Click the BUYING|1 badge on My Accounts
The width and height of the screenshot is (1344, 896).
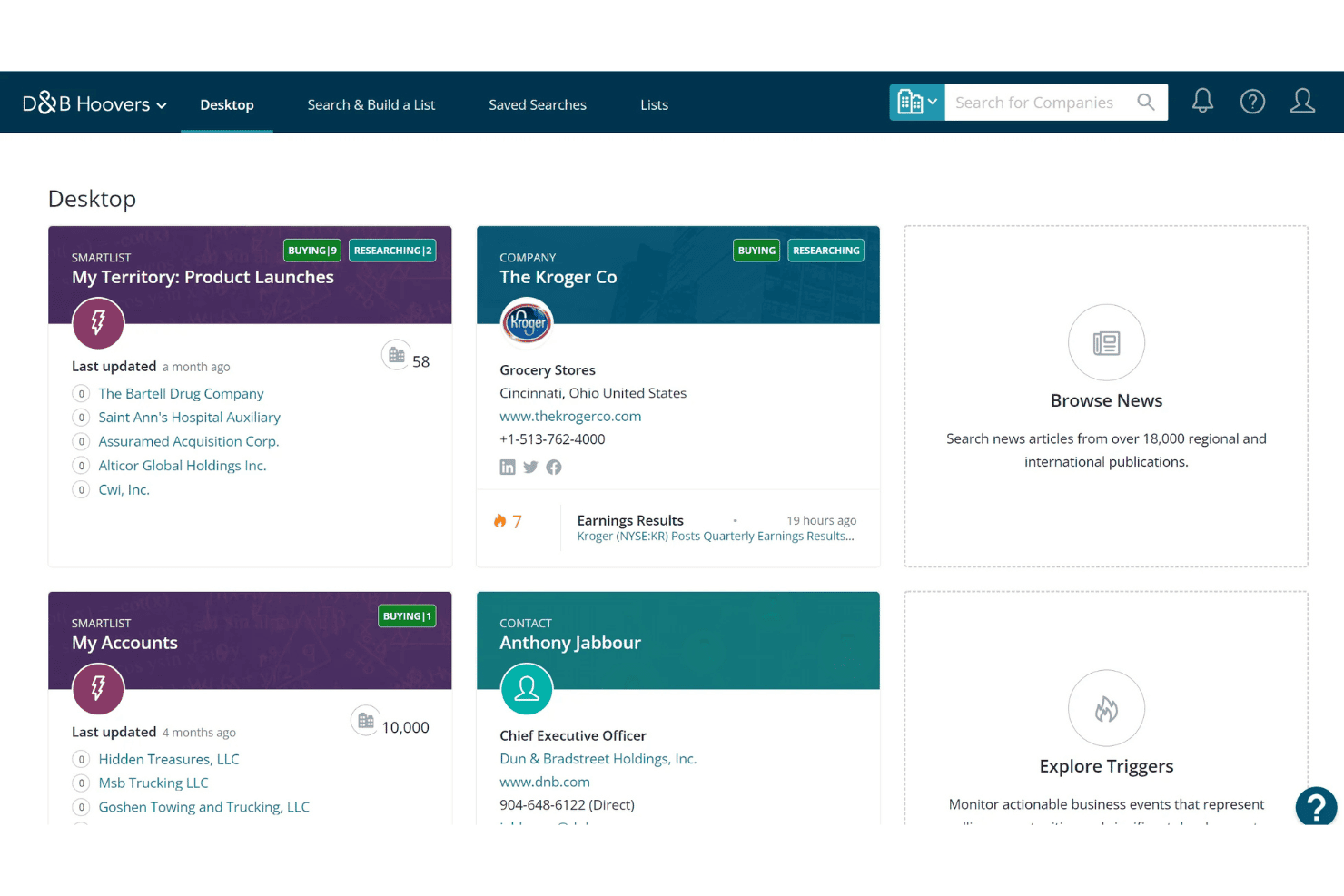[x=407, y=616]
